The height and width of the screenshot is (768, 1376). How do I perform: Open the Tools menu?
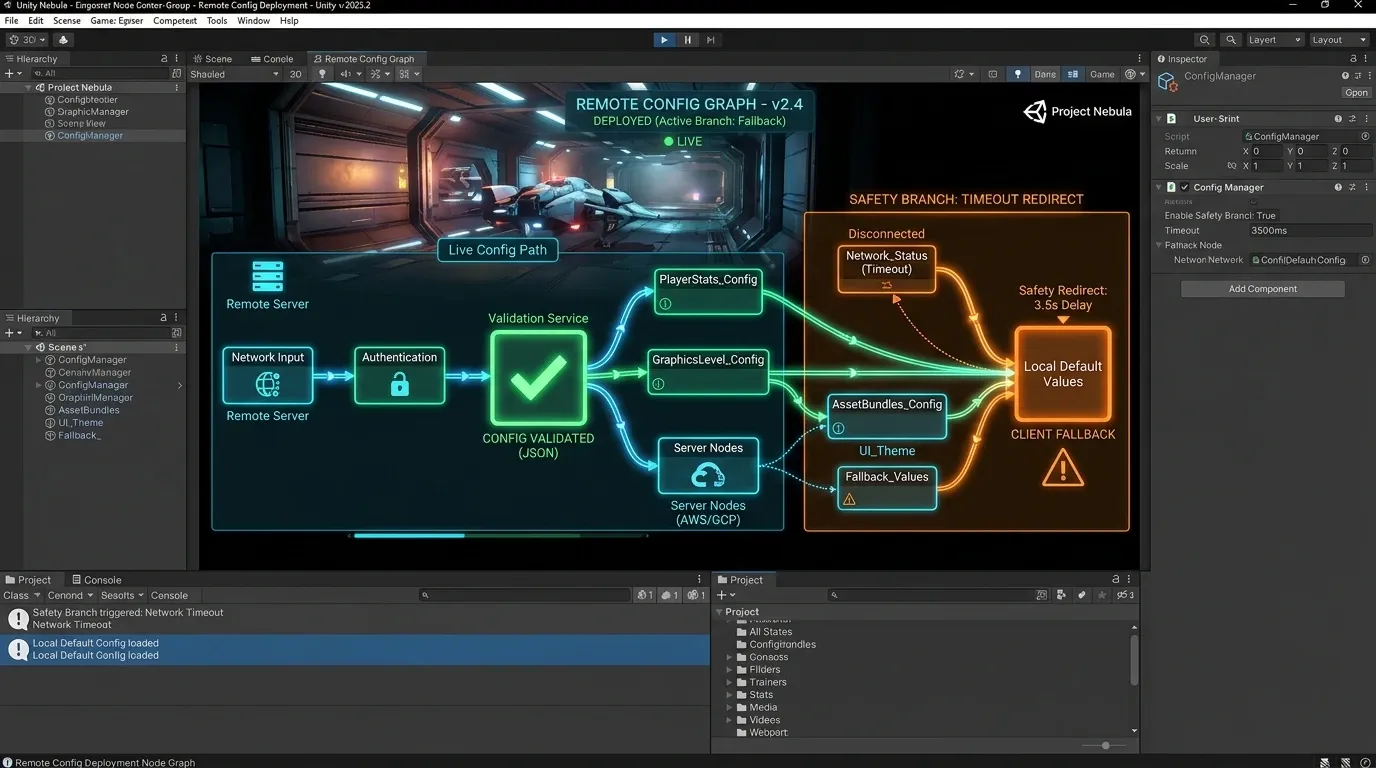click(x=217, y=21)
